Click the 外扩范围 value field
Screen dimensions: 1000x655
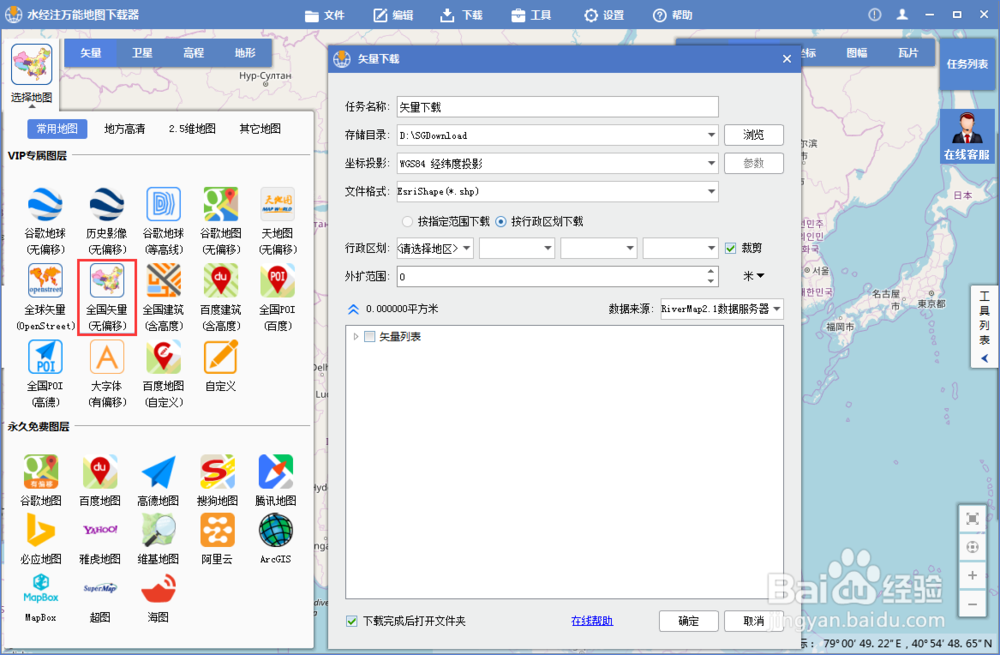click(550, 276)
